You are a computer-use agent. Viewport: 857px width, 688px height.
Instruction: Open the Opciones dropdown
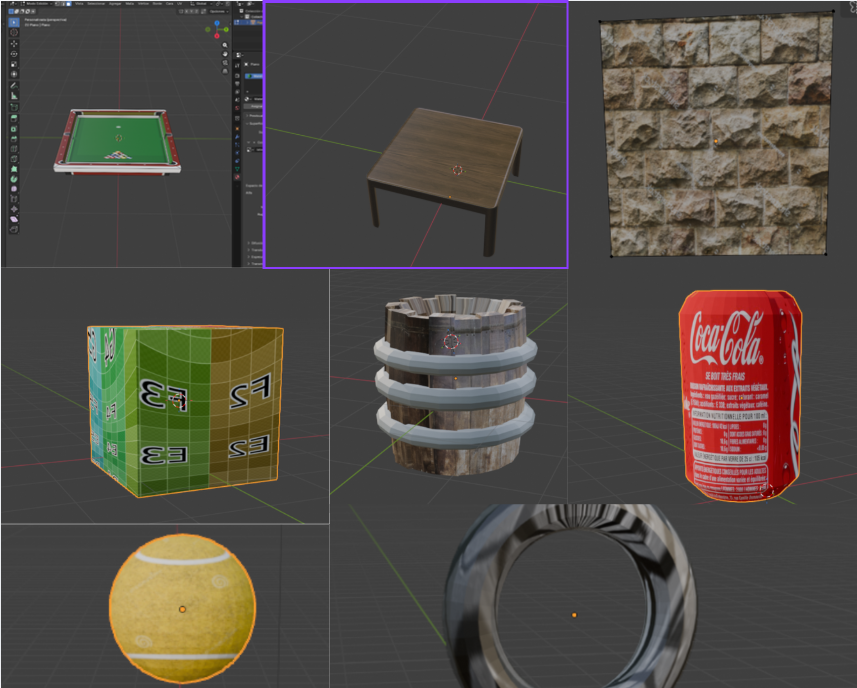pos(219,11)
